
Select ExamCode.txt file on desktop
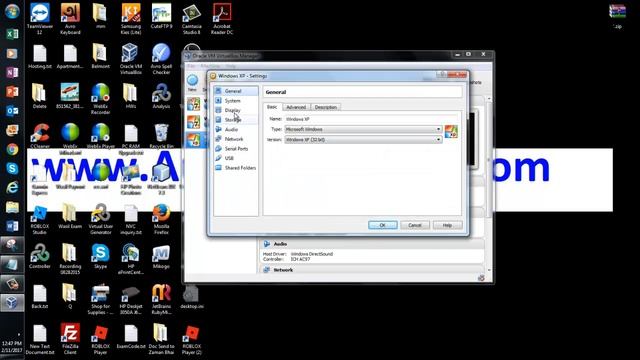[131, 337]
